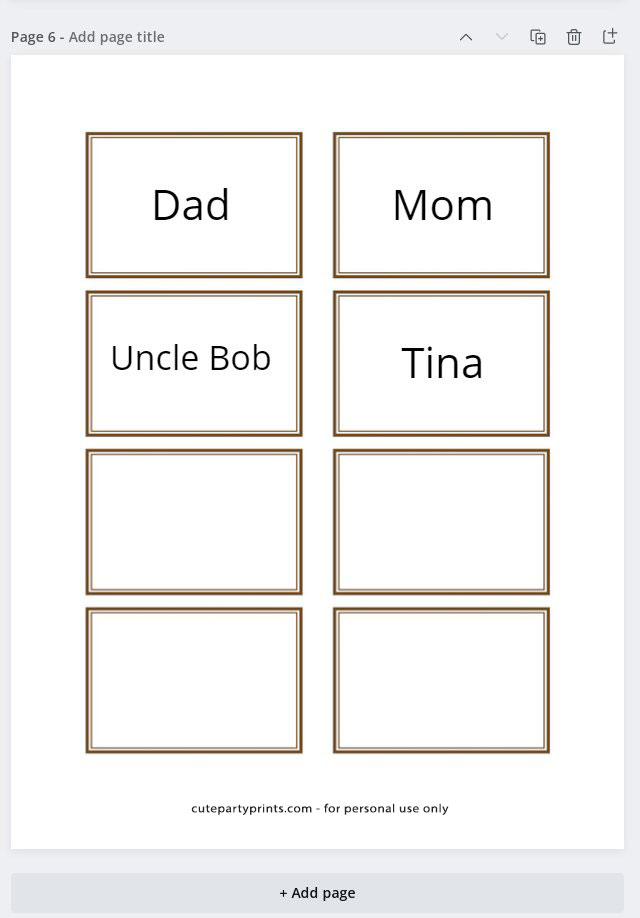This screenshot has height=918, width=640.
Task: Click the move page down chevron
Action: [502, 37]
